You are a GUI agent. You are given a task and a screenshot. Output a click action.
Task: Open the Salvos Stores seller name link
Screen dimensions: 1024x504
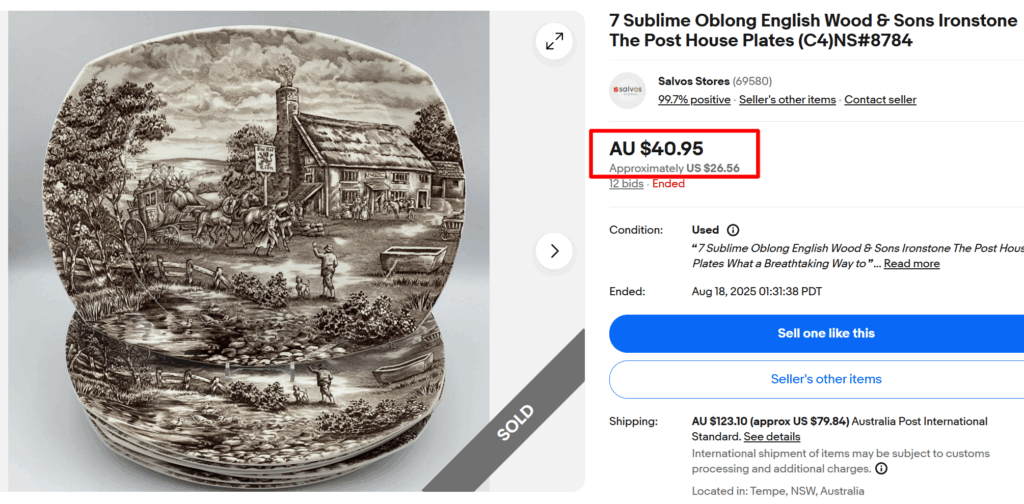pyautogui.click(x=693, y=81)
